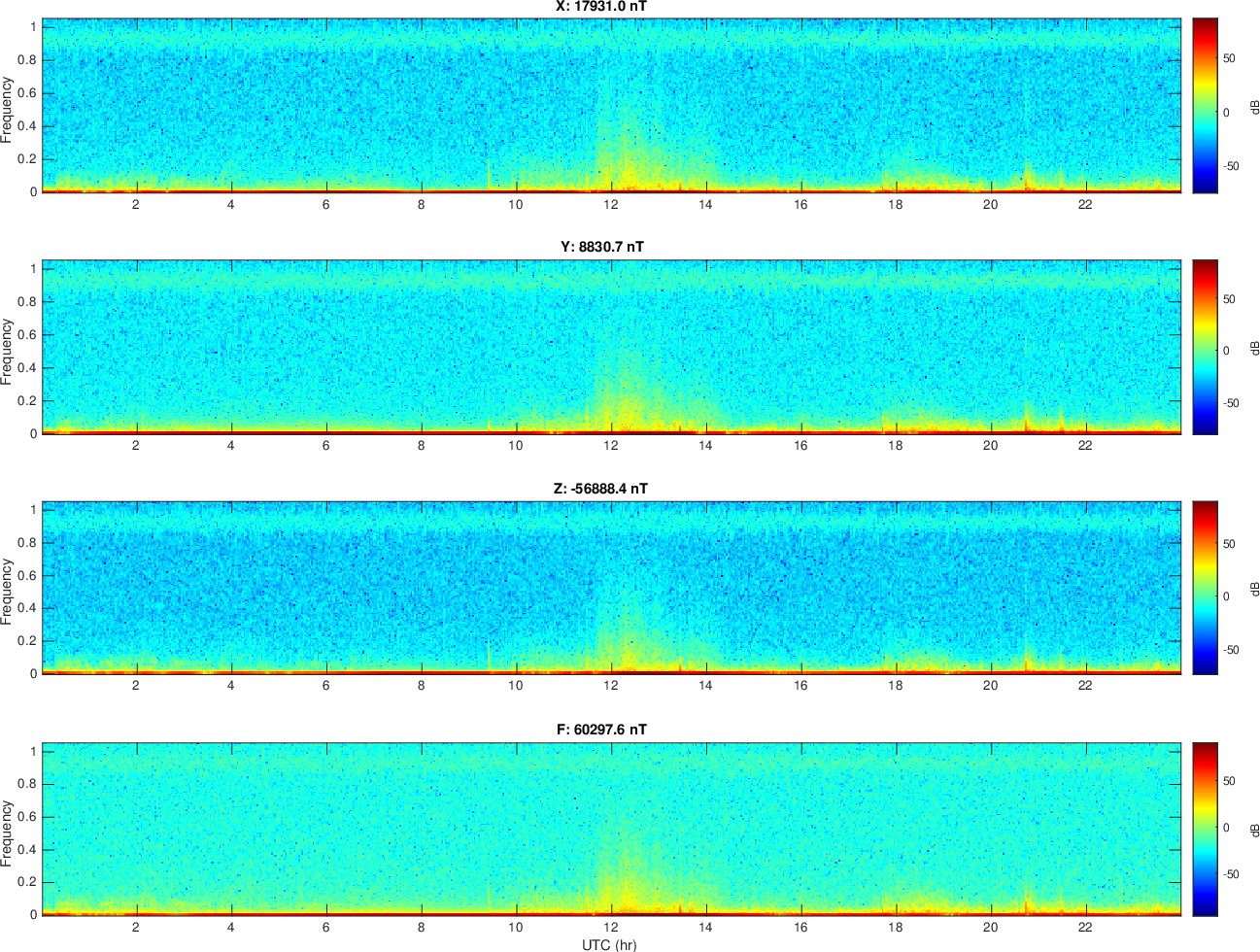The image size is (1260, 952).
Task: Click the '20' hour tick under the X panel
Action: (x=990, y=204)
